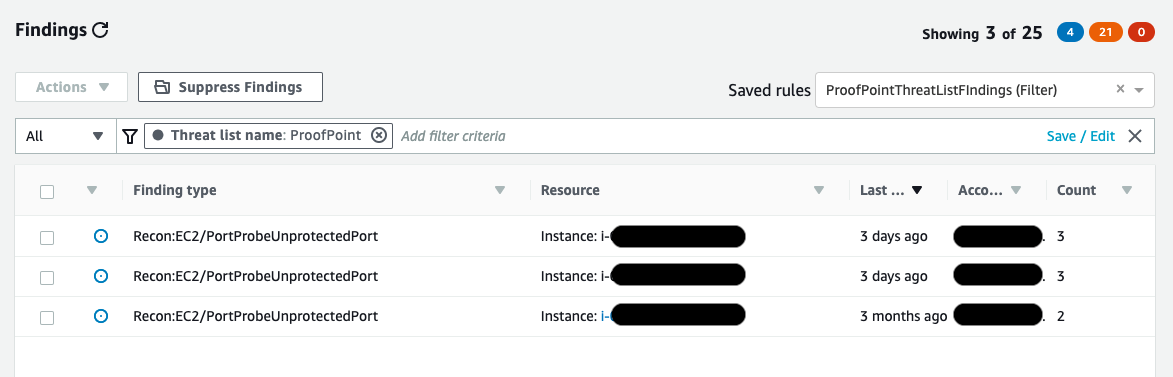Click the Count column header
The height and width of the screenshot is (377, 1173).
click(1076, 190)
